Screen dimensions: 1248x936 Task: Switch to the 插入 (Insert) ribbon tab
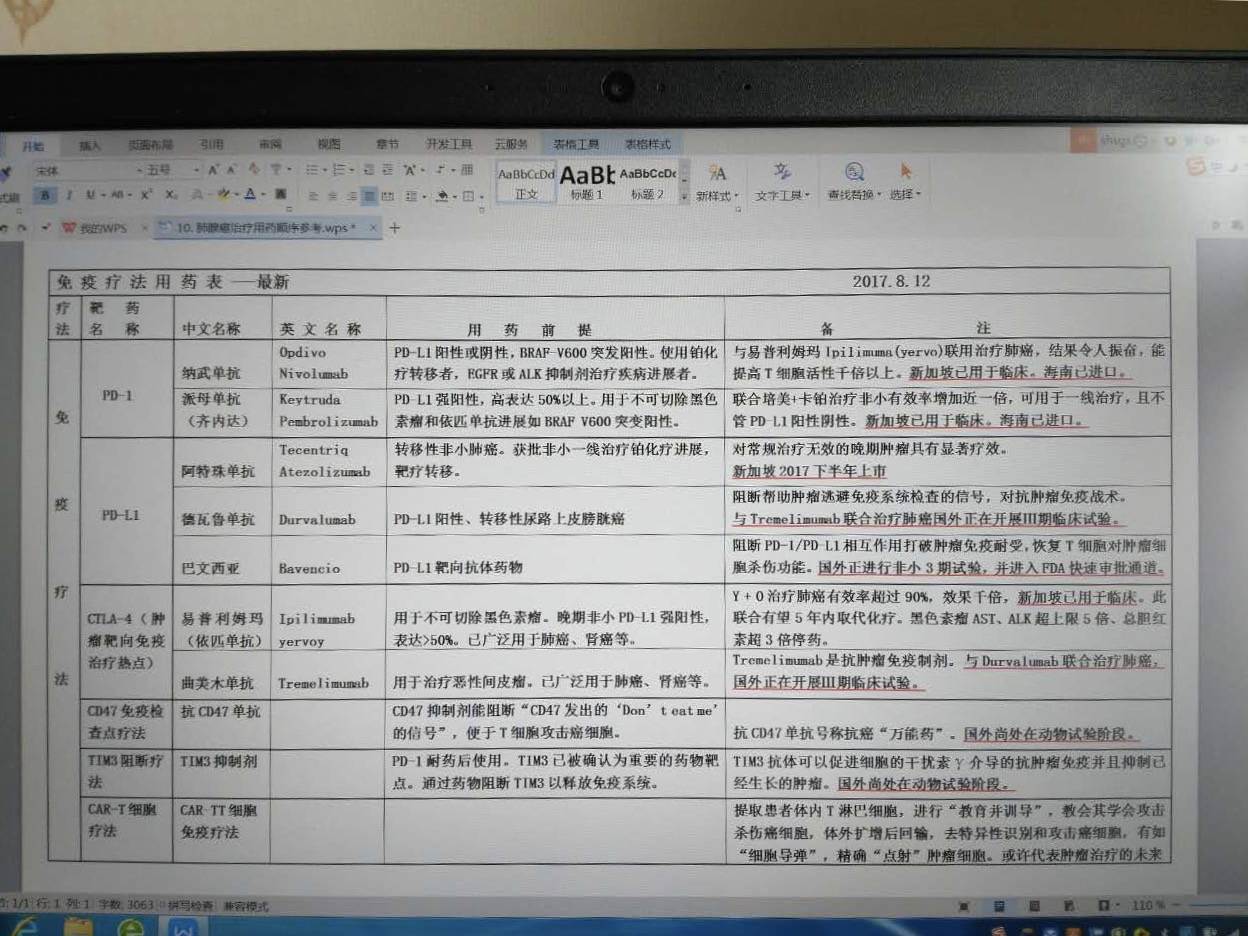pos(90,145)
